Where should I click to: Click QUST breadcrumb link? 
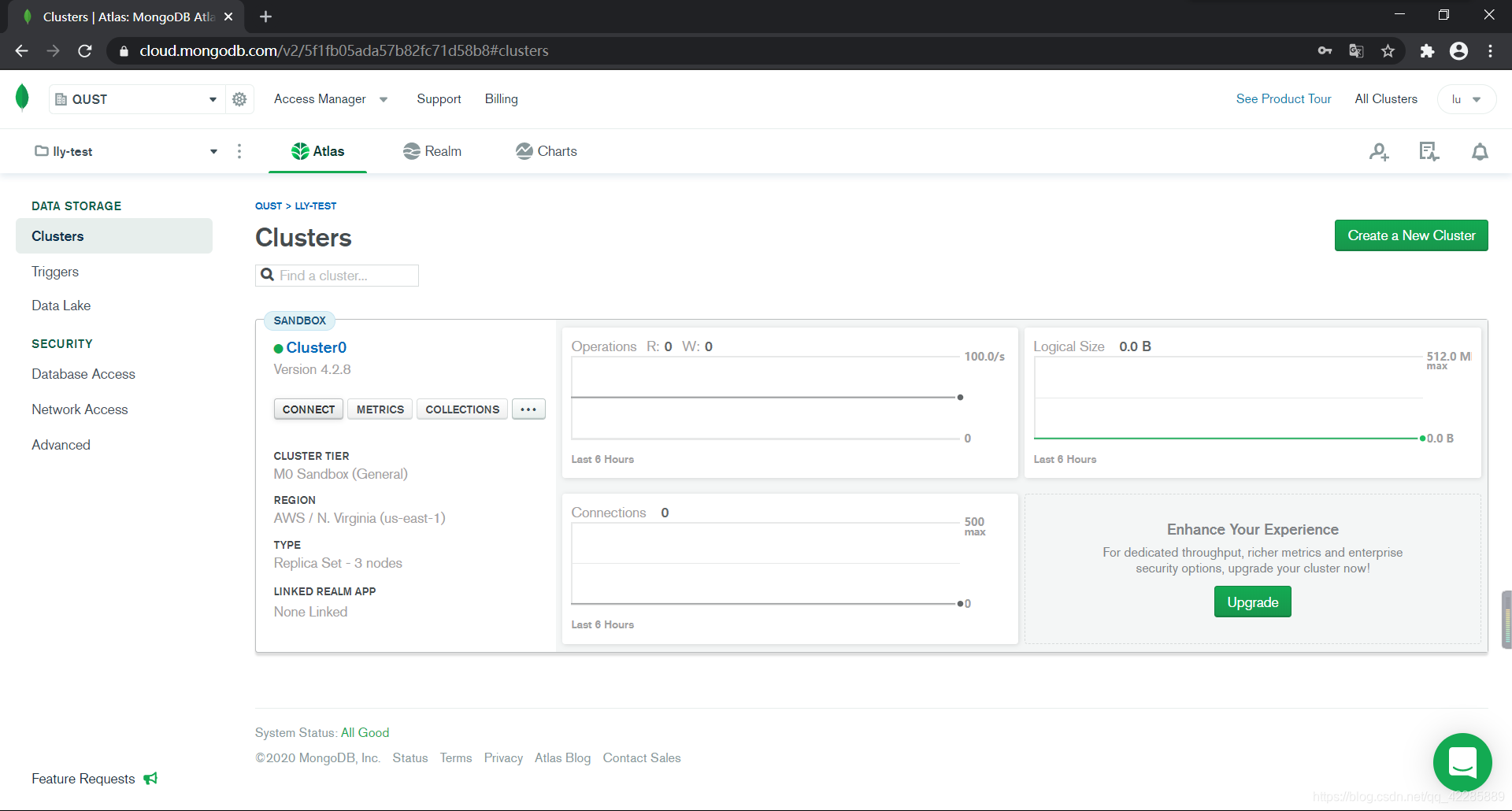269,206
